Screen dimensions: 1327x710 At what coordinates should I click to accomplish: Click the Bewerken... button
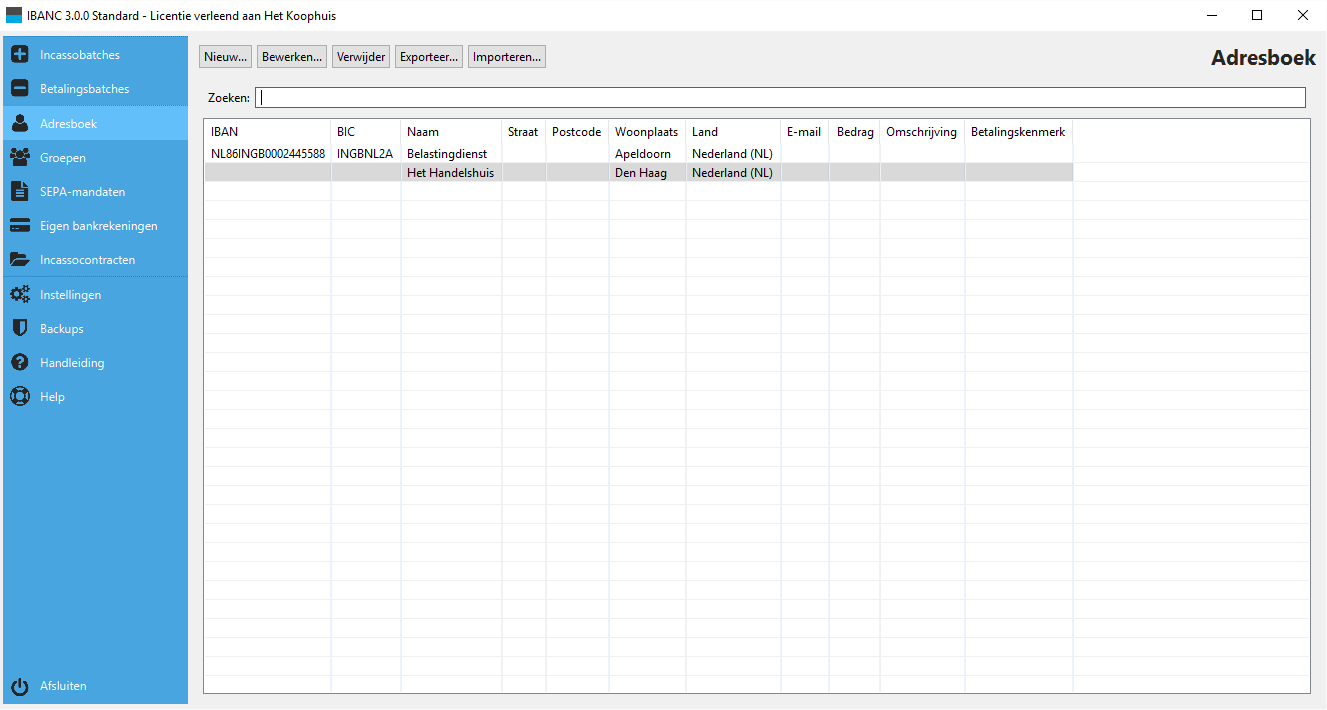tap(292, 57)
